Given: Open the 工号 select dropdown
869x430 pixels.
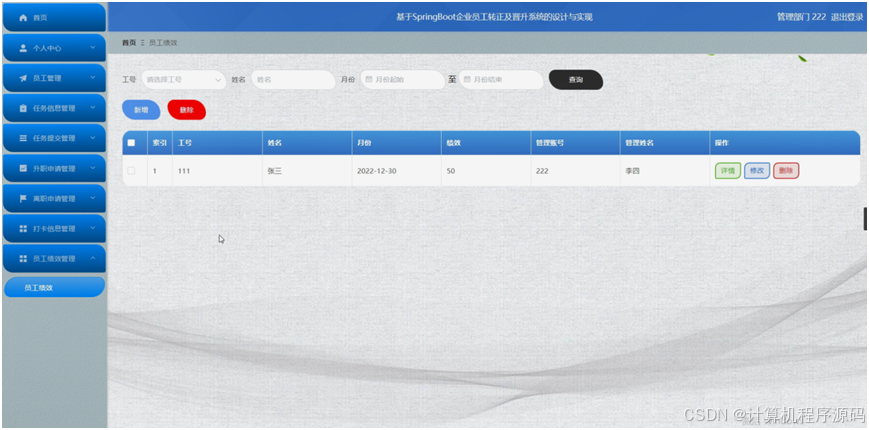Looking at the screenshot, I should [183, 80].
